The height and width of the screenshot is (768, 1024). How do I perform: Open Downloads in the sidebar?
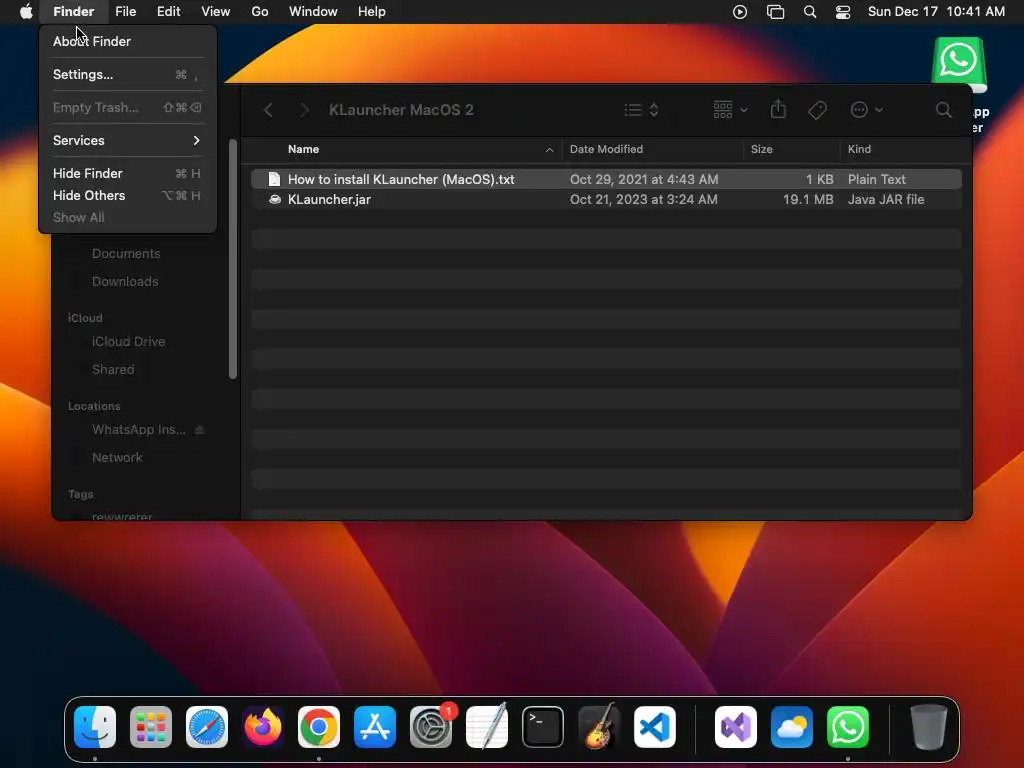[125, 281]
